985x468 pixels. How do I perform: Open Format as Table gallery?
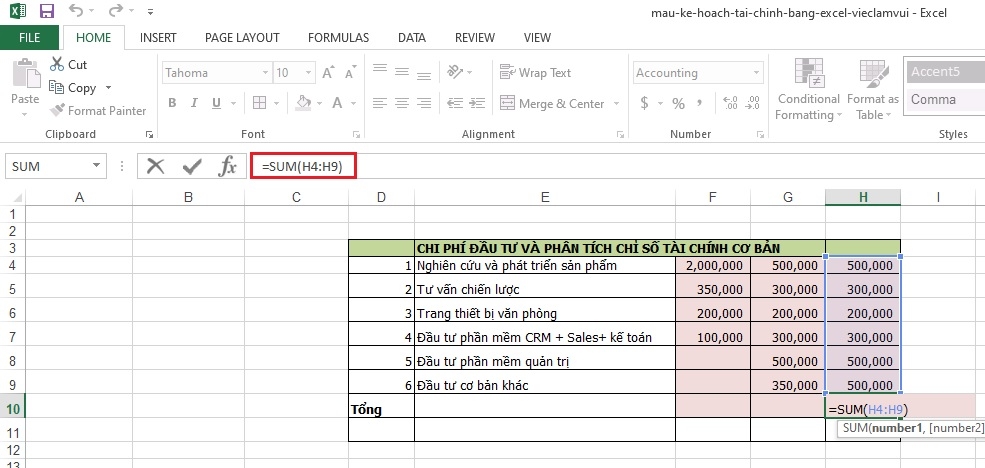(873, 90)
